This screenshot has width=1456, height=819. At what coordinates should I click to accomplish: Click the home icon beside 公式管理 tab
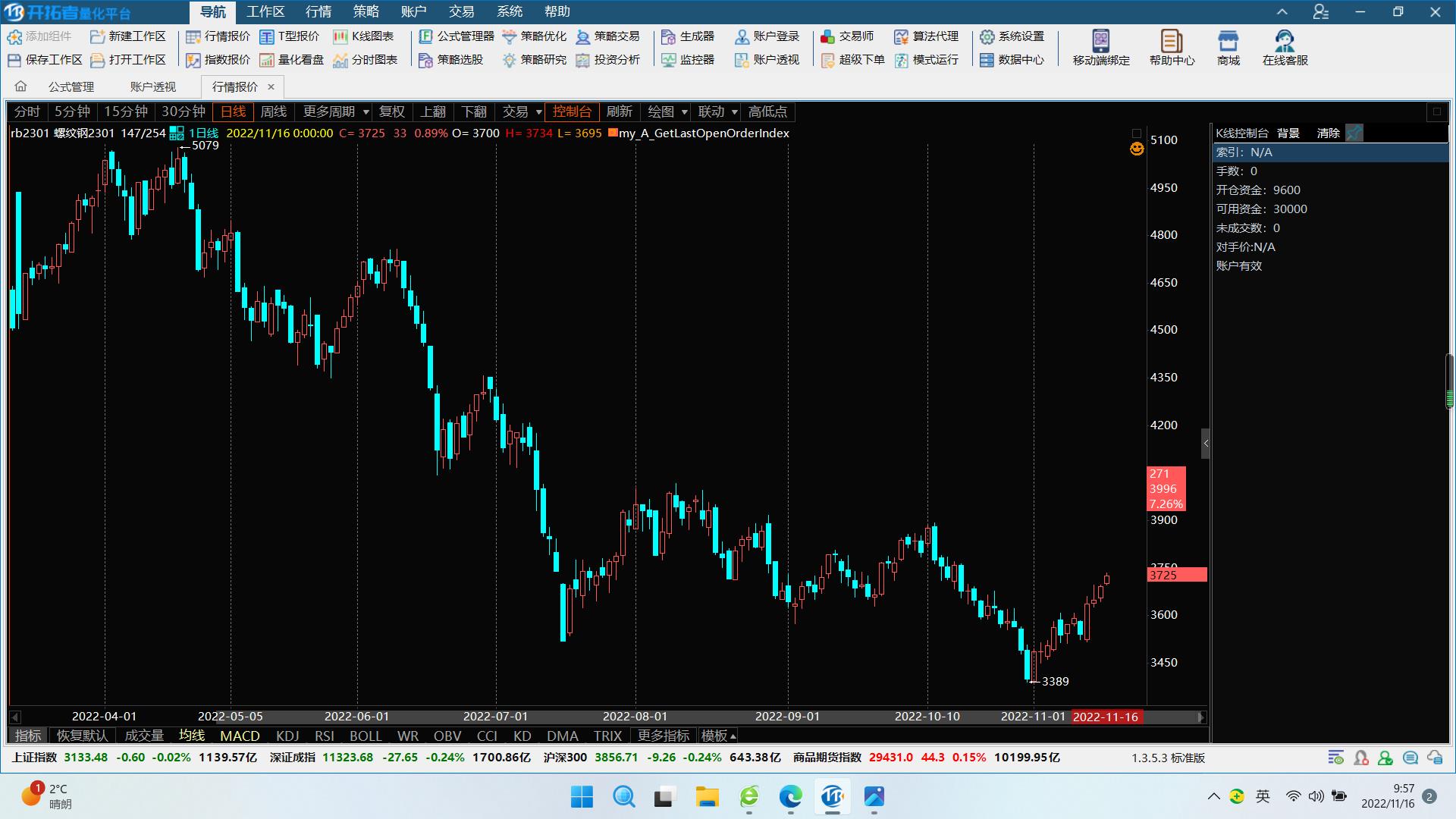pyautogui.click(x=20, y=86)
